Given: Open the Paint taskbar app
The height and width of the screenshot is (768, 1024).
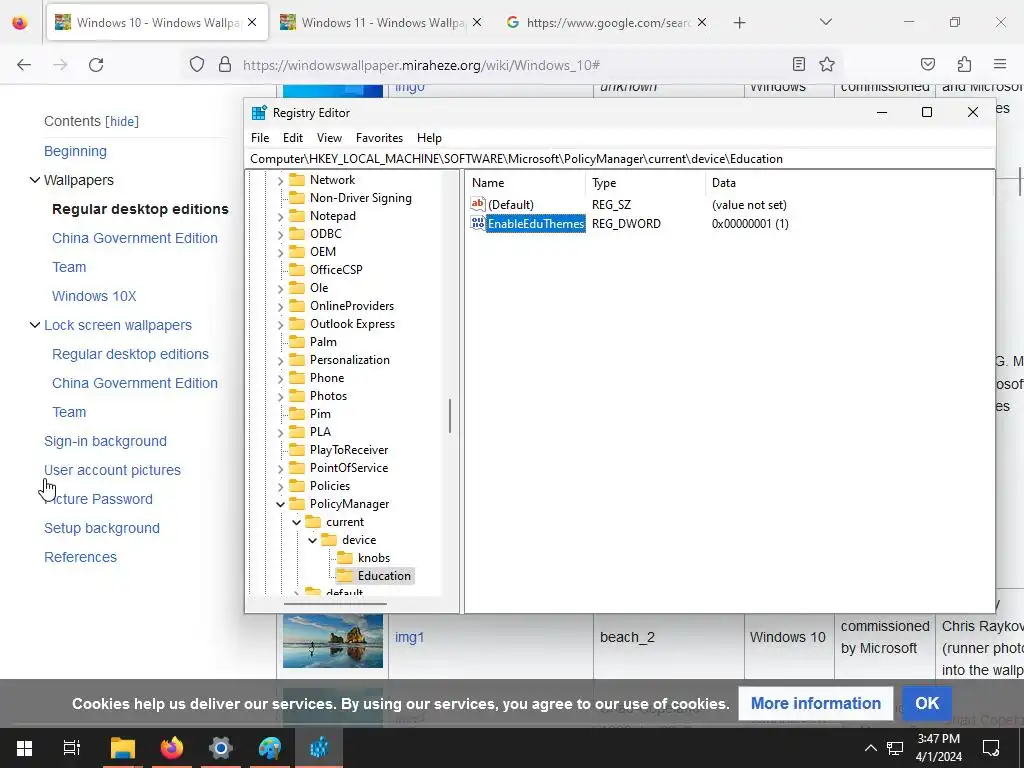Looking at the screenshot, I should (270, 748).
